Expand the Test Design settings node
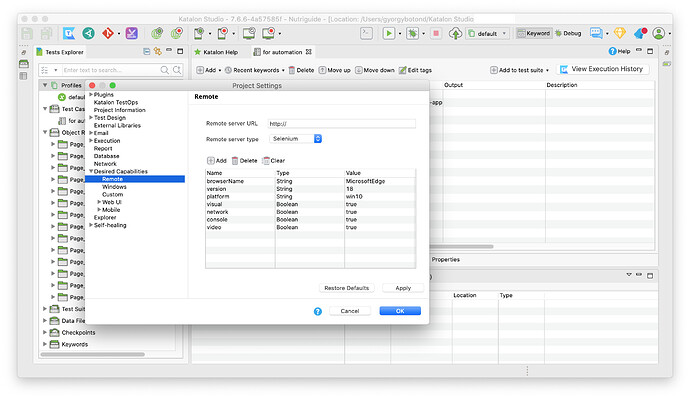690x399 pixels. pos(91,117)
